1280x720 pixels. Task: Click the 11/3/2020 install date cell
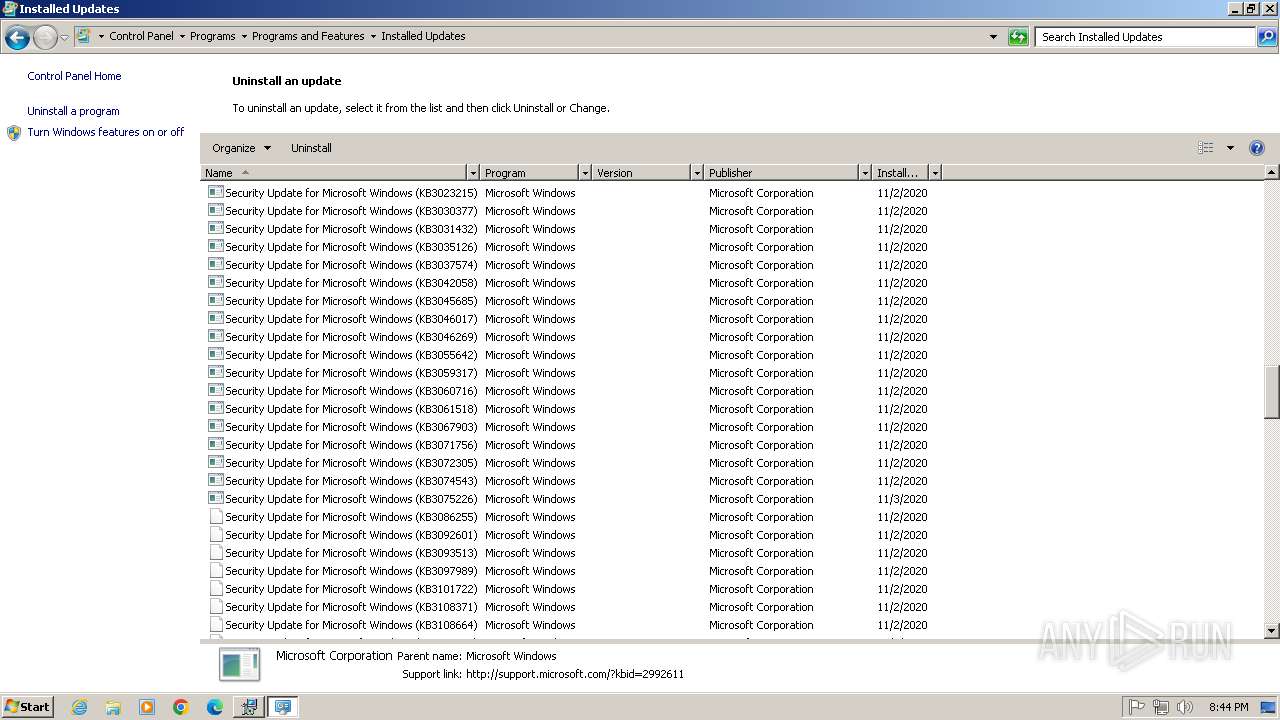pyautogui.click(x=902, y=499)
